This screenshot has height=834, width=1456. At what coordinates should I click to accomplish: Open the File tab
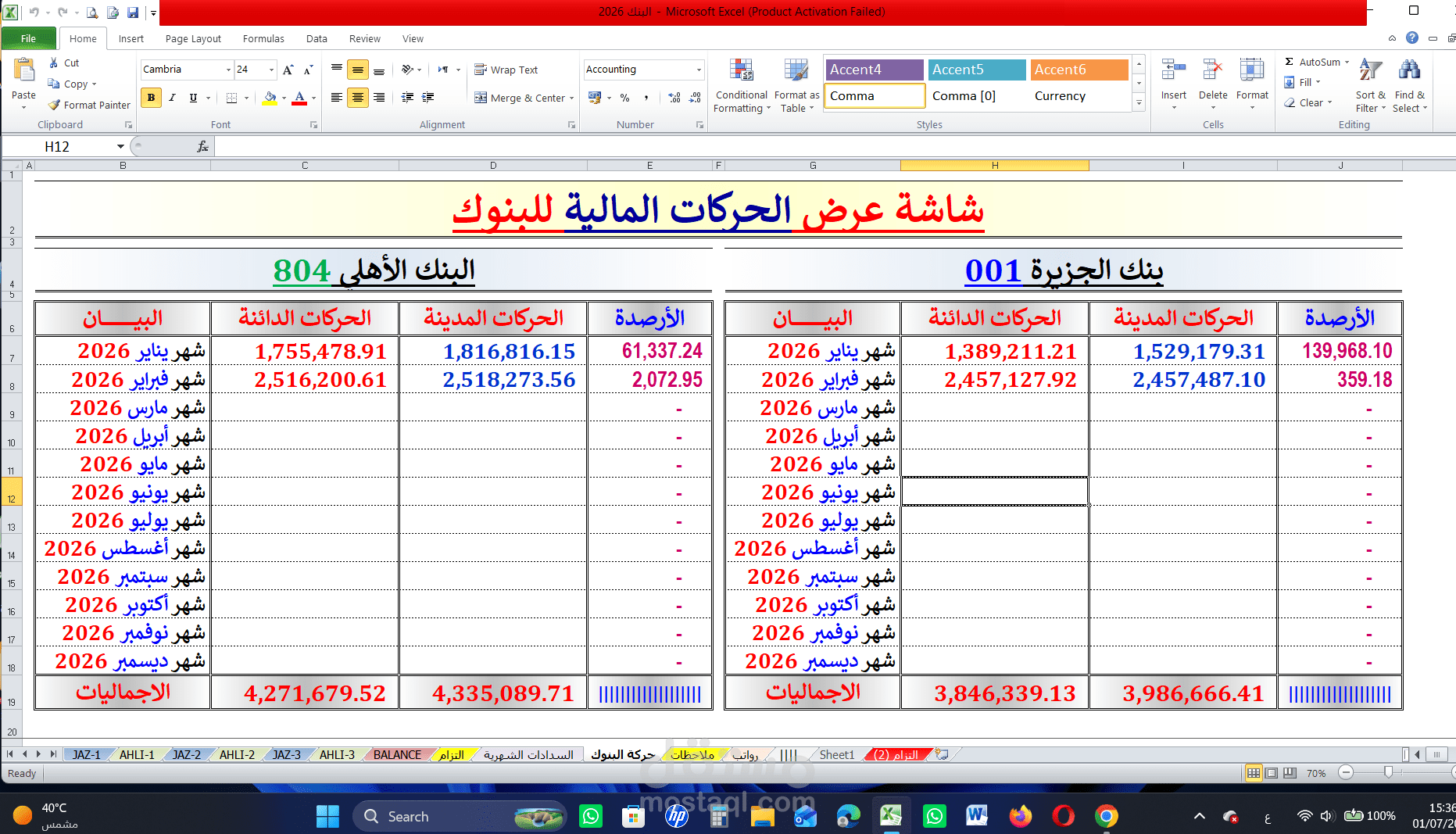pyautogui.click(x=28, y=38)
